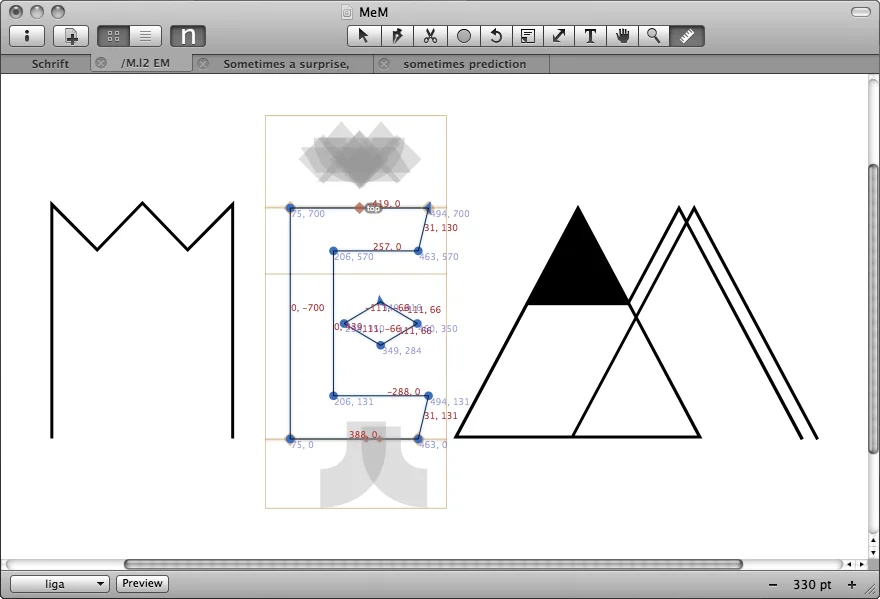Screen dimensions: 880x599
Task: Click the Preview button
Action: 142,584
